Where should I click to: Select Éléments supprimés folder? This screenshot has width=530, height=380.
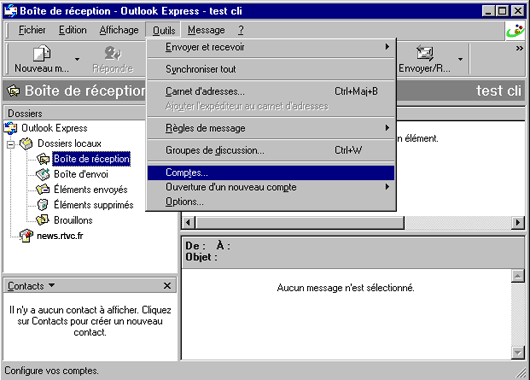click(94, 205)
